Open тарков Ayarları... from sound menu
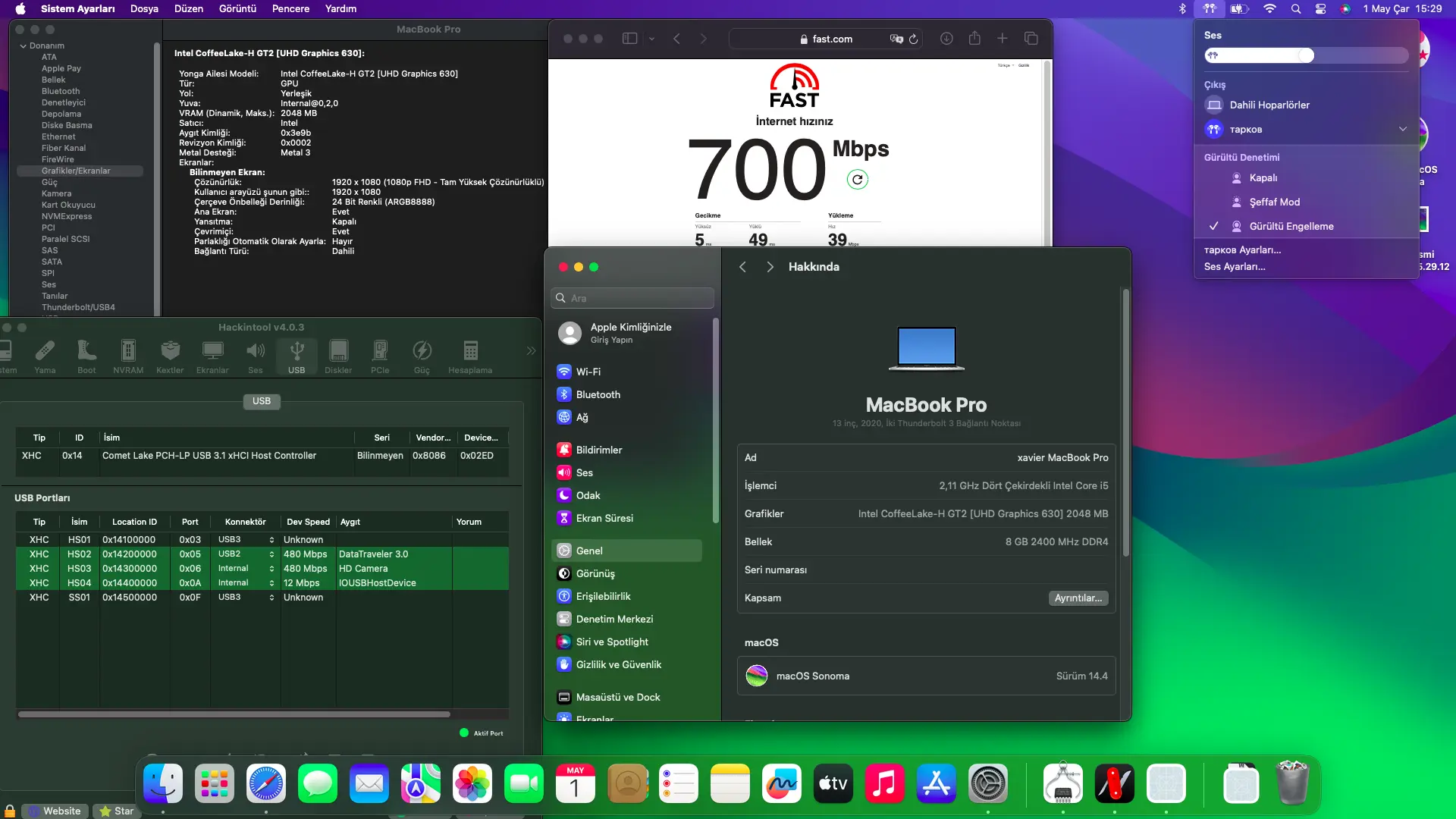The width and height of the screenshot is (1456, 819). point(1242,249)
